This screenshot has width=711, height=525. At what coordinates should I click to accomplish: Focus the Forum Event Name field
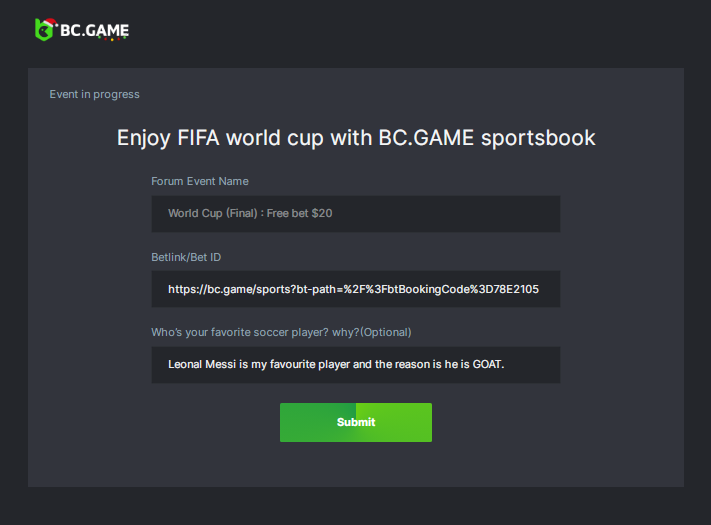tap(355, 214)
